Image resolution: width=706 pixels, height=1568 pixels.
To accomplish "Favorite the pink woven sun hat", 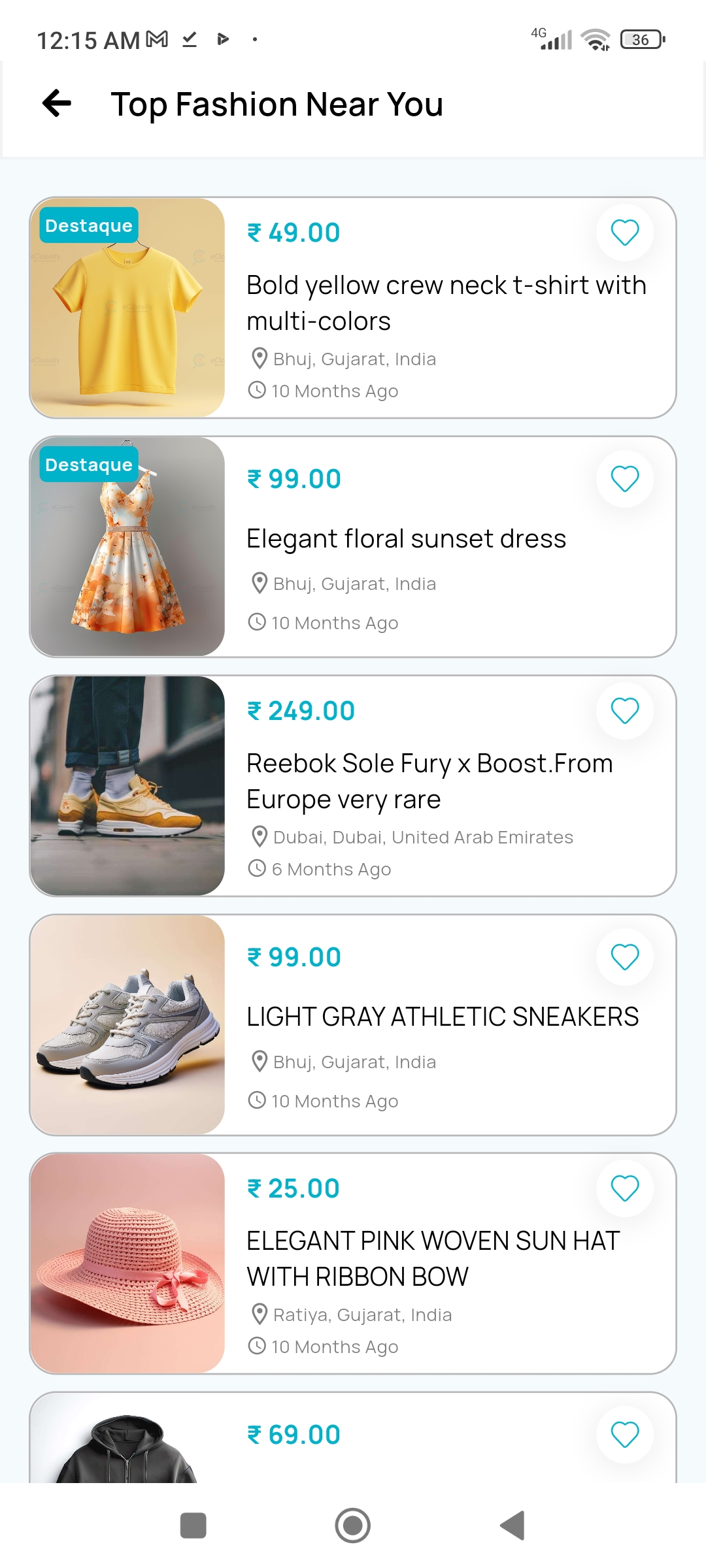I will tap(624, 1188).
